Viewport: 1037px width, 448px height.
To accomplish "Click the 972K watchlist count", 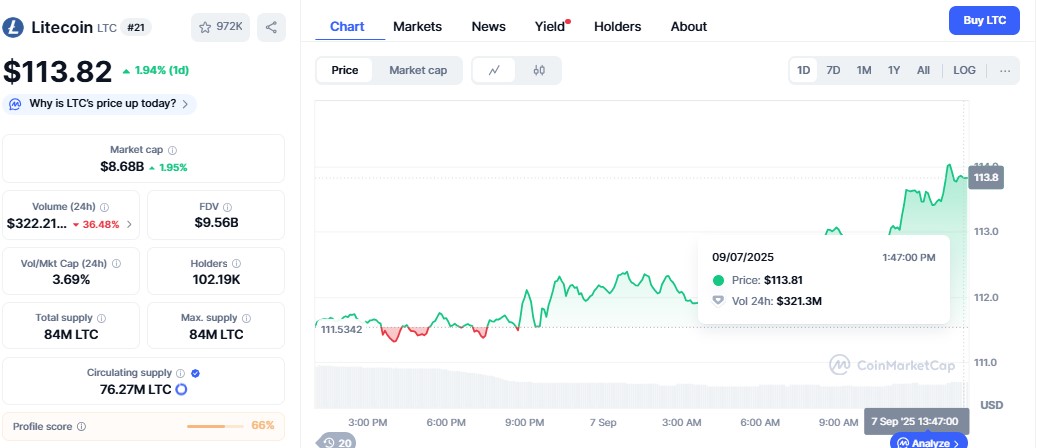I will coord(229,27).
